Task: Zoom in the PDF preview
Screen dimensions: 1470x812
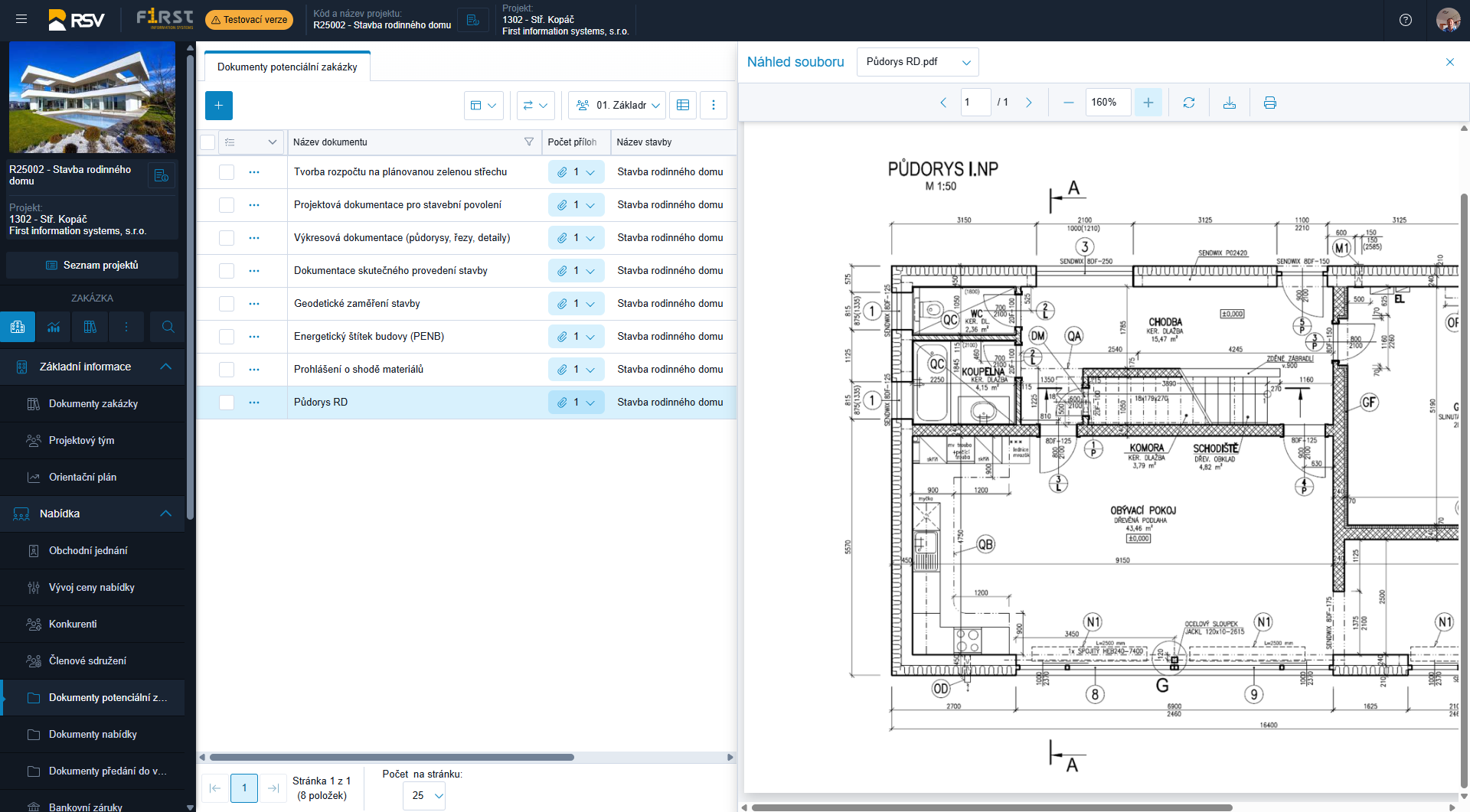Action: (1148, 103)
